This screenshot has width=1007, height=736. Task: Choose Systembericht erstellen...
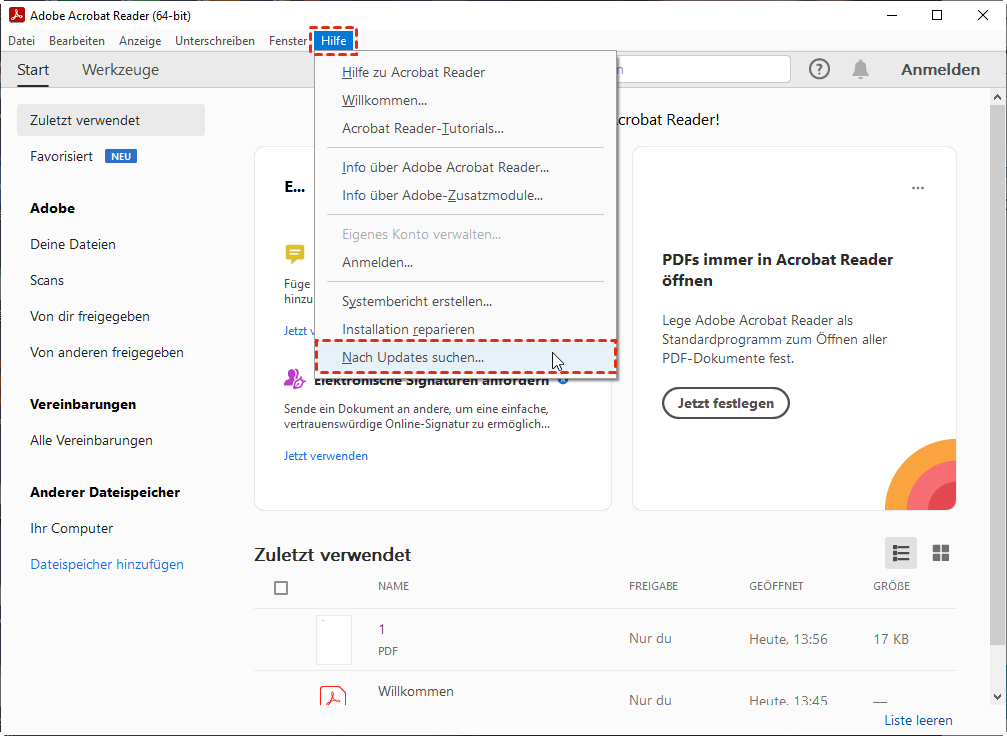click(x=466, y=301)
